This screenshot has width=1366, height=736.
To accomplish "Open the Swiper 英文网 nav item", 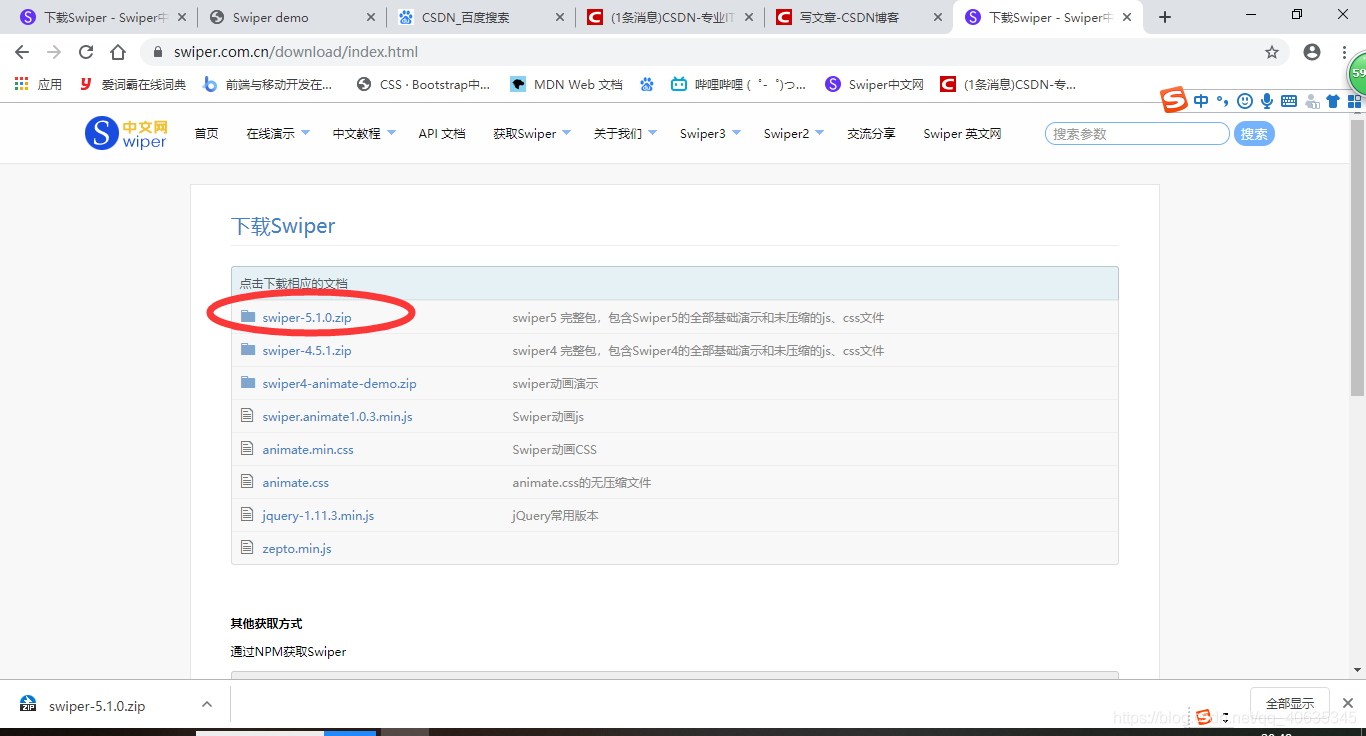I will point(962,133).
